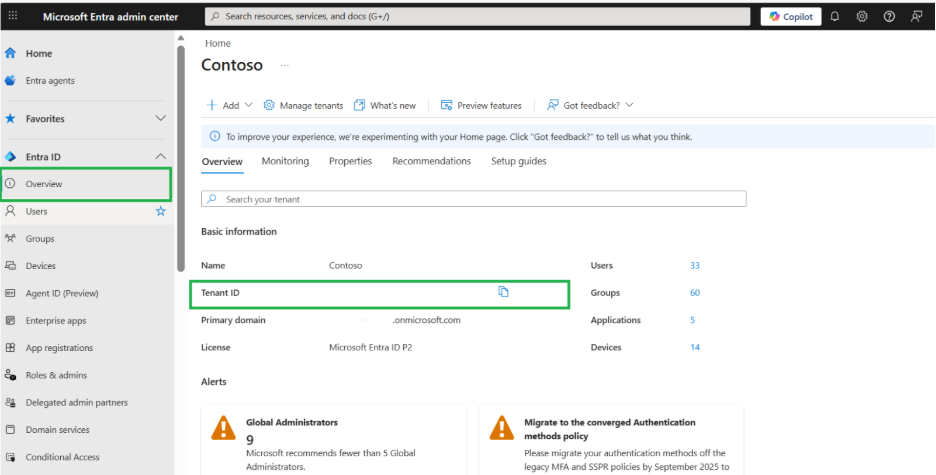Open the settings gear icon
The image size is (936, 475).
point(862,17)
